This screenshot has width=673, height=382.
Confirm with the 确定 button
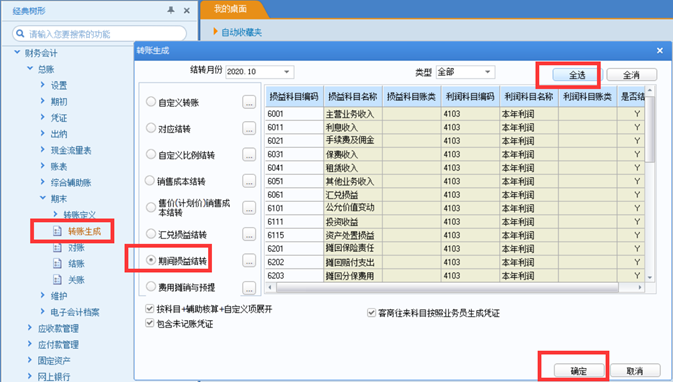[579, 371]
